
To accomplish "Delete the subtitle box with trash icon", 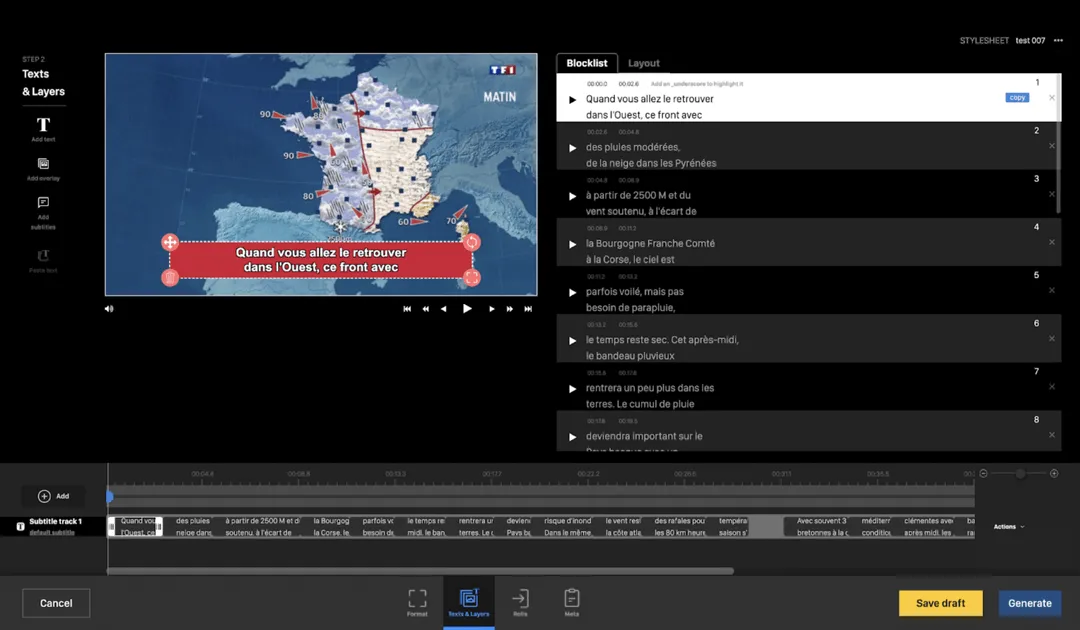I will pyautogui.click(x=170, y=277).
